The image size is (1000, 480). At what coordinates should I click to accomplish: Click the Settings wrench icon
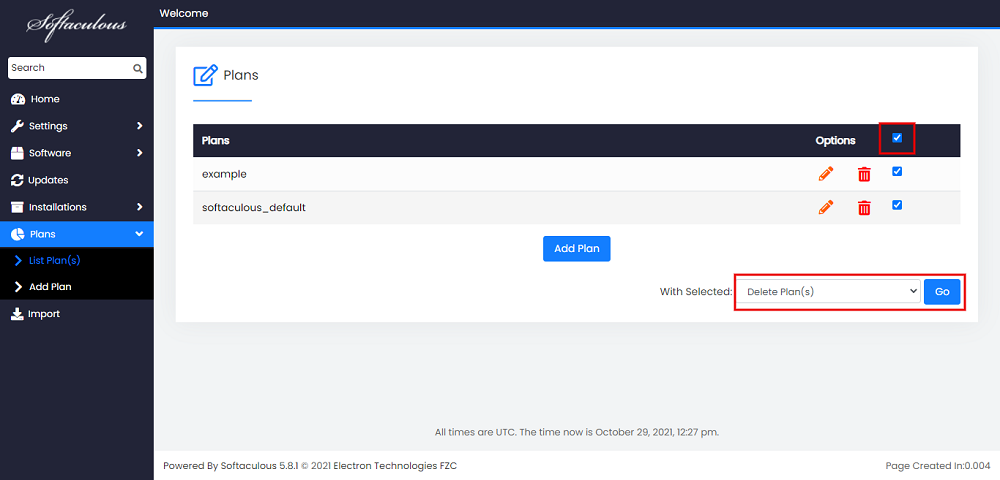tap(17, 126)
